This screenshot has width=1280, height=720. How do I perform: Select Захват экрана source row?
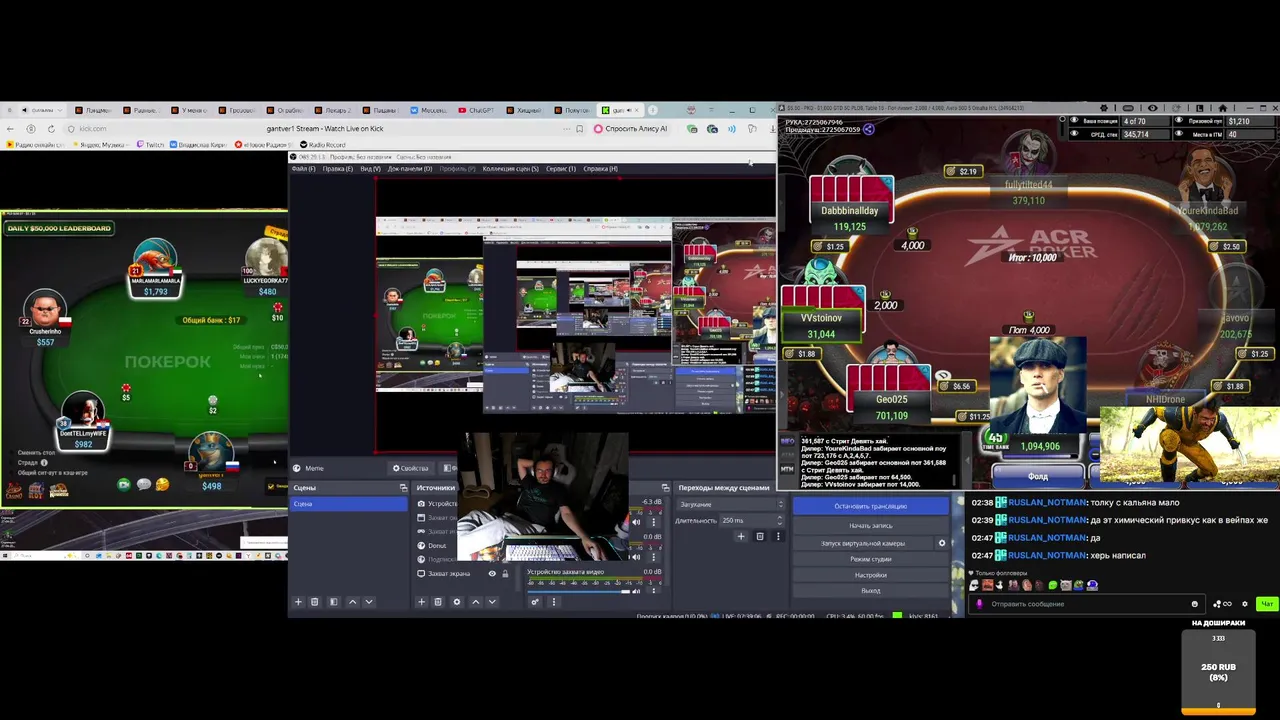click(463, 574)
